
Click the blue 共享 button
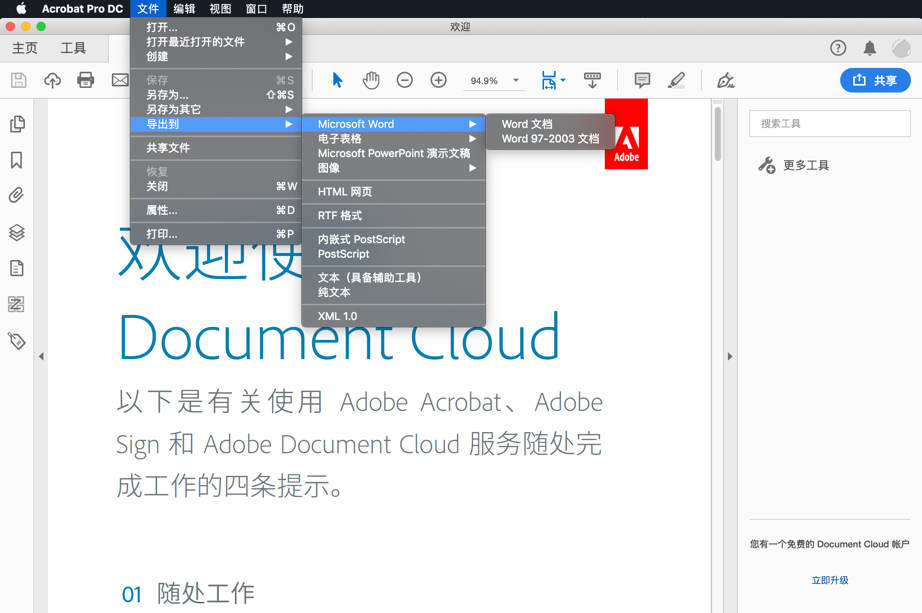point(875,80)
